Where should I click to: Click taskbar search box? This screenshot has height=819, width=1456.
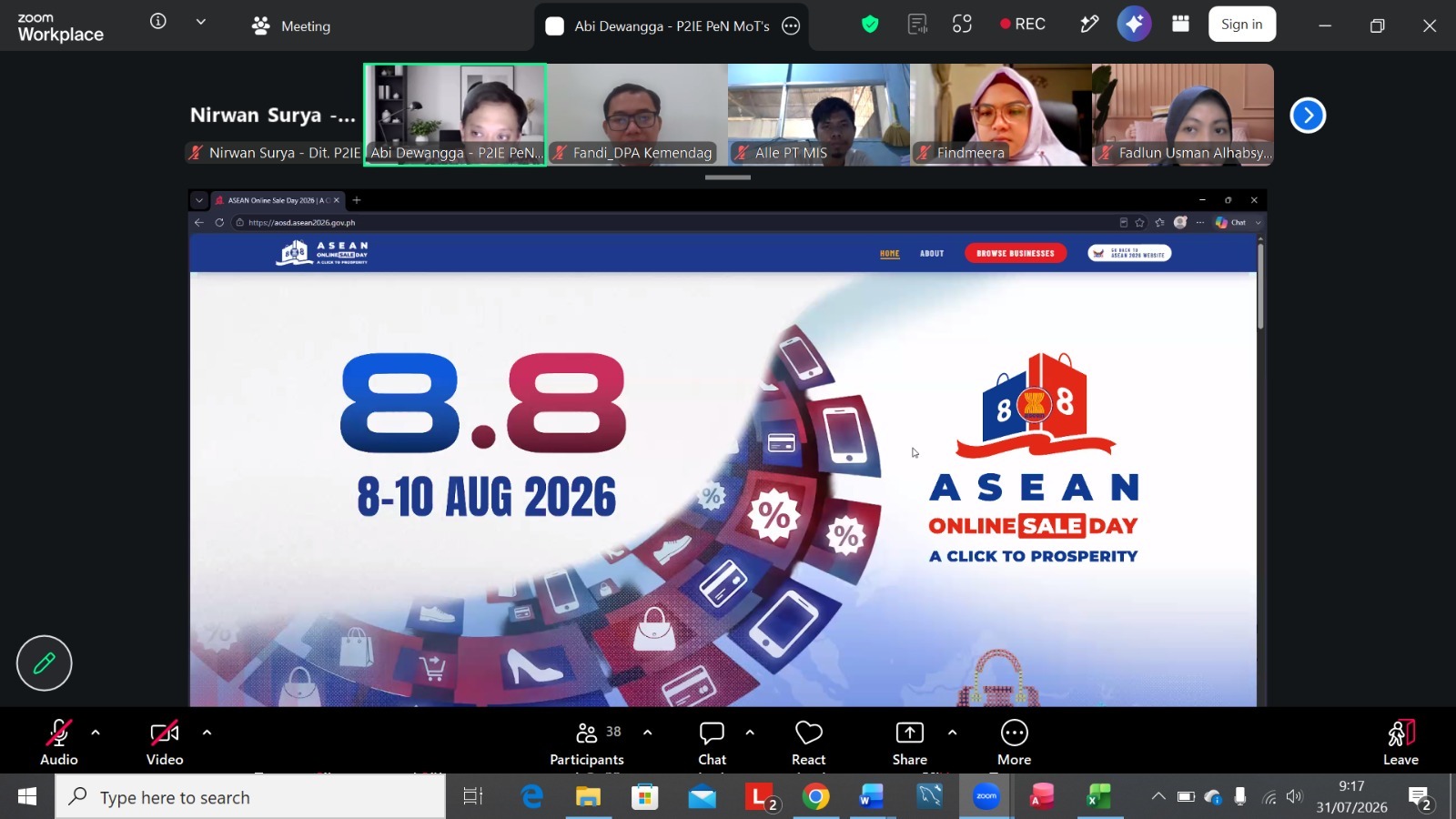[251, 797]
